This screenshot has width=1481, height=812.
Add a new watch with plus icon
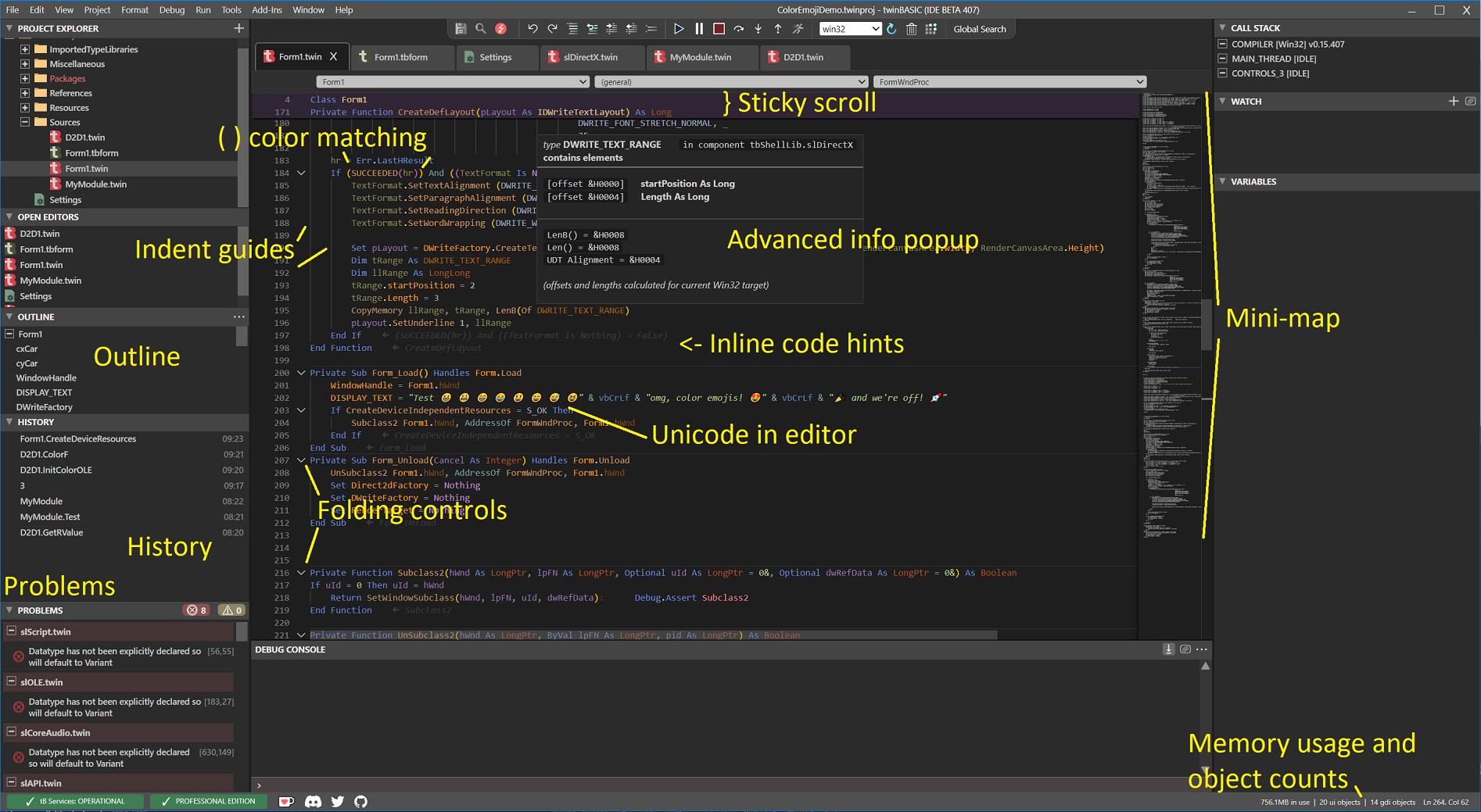pyautogui.click(x=1453, y=102)
